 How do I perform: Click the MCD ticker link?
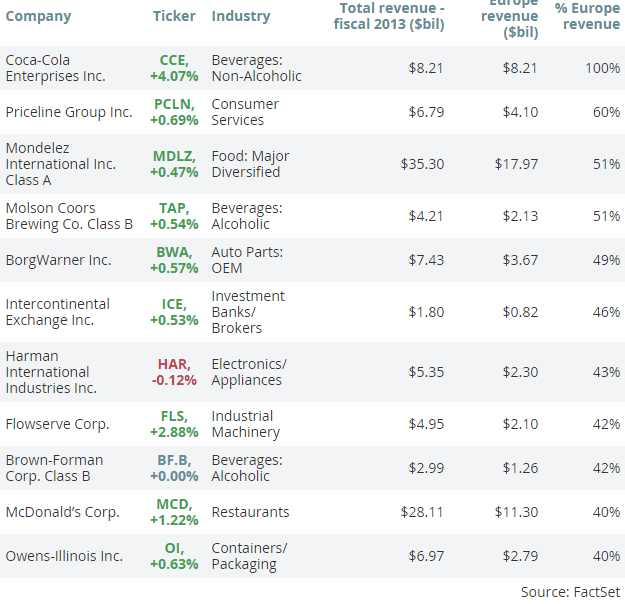175,504
